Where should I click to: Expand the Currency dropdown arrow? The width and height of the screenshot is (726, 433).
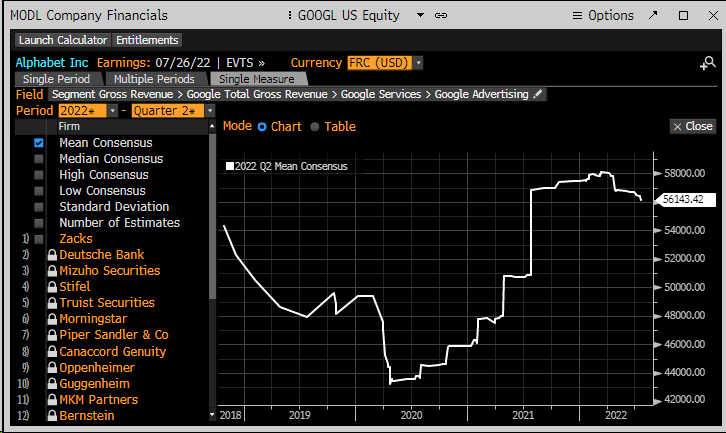(x=418, y=63)
